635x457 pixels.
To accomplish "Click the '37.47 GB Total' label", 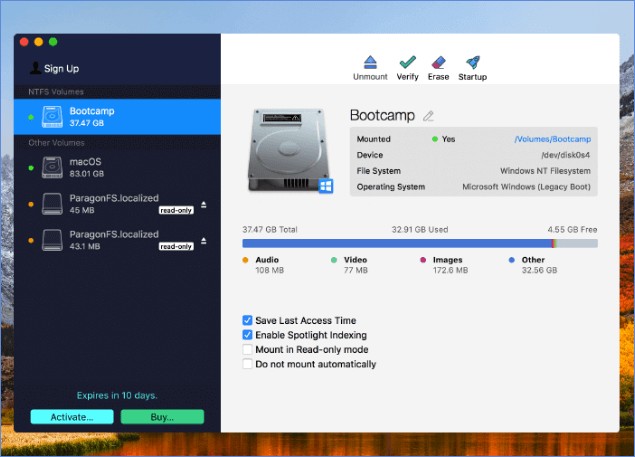I will (x=270, y=230).
